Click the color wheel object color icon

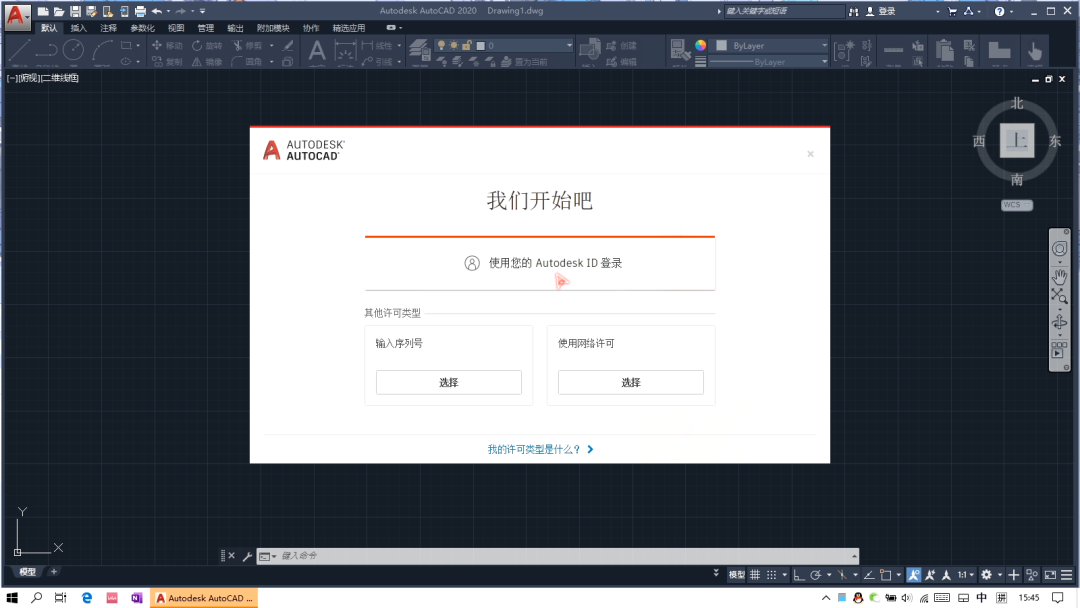click(700, 45)
